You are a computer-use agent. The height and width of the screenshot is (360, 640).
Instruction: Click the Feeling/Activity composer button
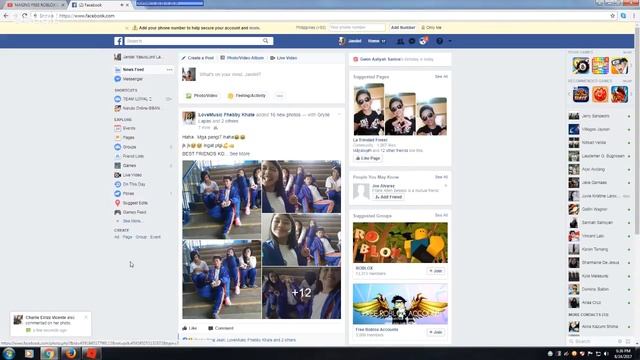point(247,96)
